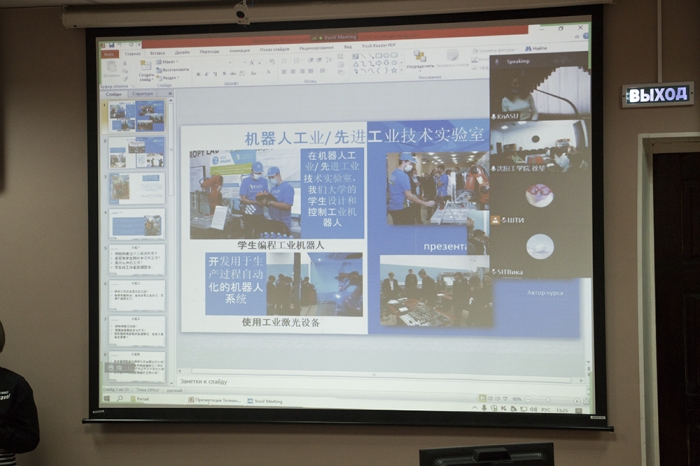Viewport: 700px width, 466px height.
Task: Click the Макет layout dropdown
Action: tap(171, 62)
